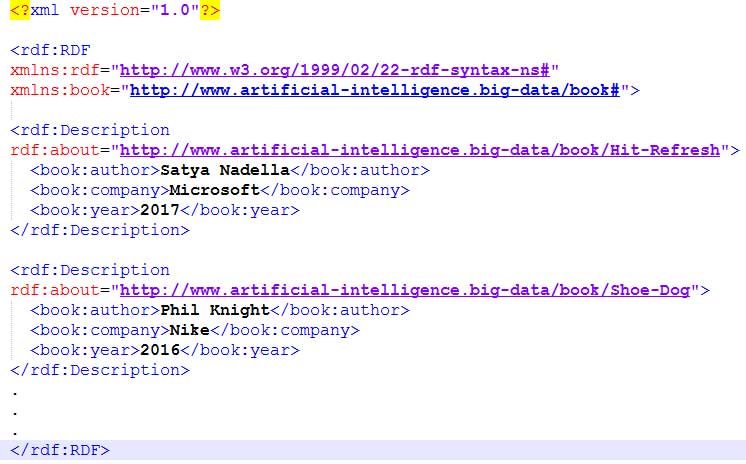This screenshot has width=746, height=464.
Task: Click the closing </book:year> tag after 2016
Action: click(240, 350)
